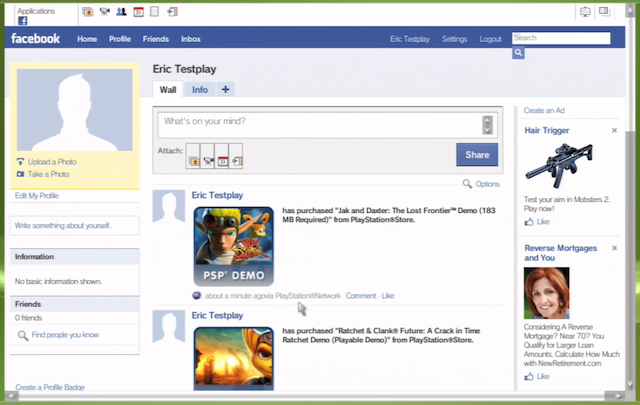Click the Take a Photo camera icon
Viewport: 640px width, 405px height.
pyautogui.click(x=20, y=174)
